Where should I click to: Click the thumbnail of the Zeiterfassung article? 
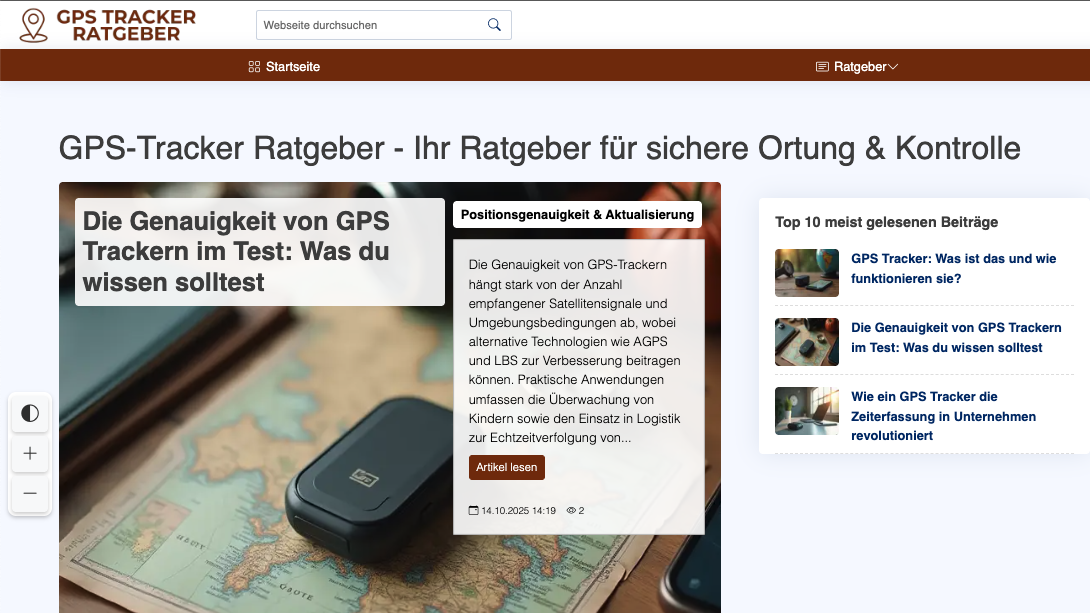[x=806, y=410]
